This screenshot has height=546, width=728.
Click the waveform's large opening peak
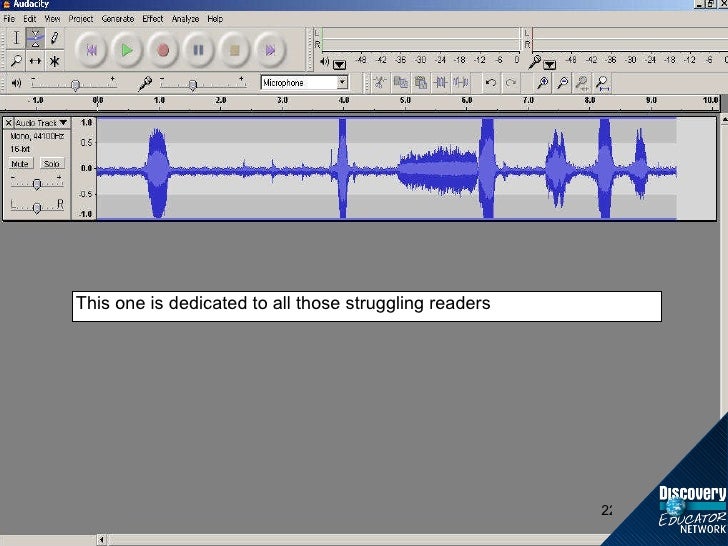pos(157,173)
